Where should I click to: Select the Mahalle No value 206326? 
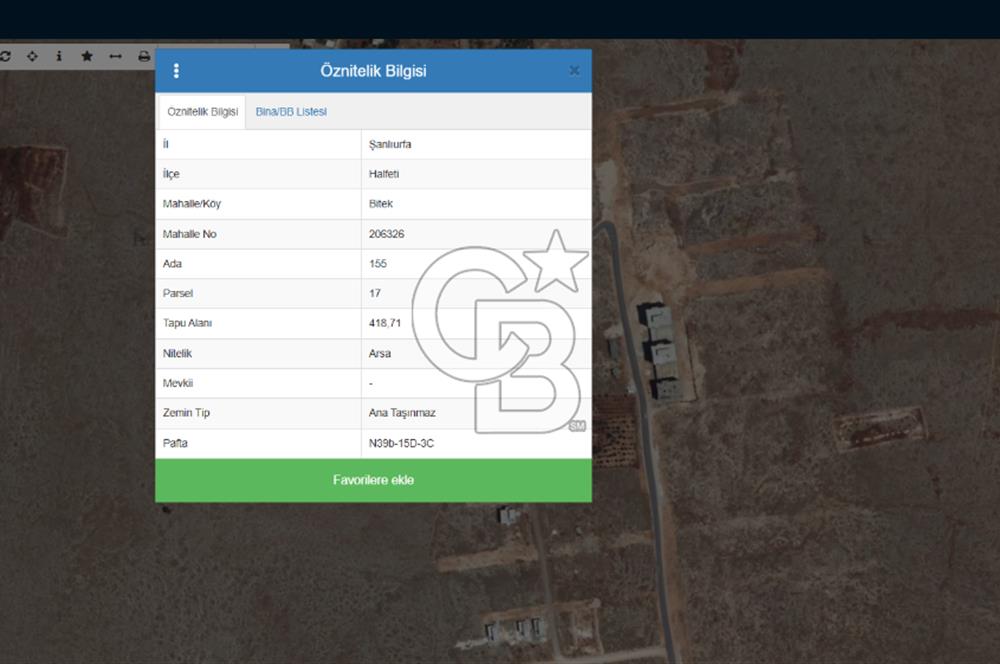pyautogui.click(x=386, y=234)
